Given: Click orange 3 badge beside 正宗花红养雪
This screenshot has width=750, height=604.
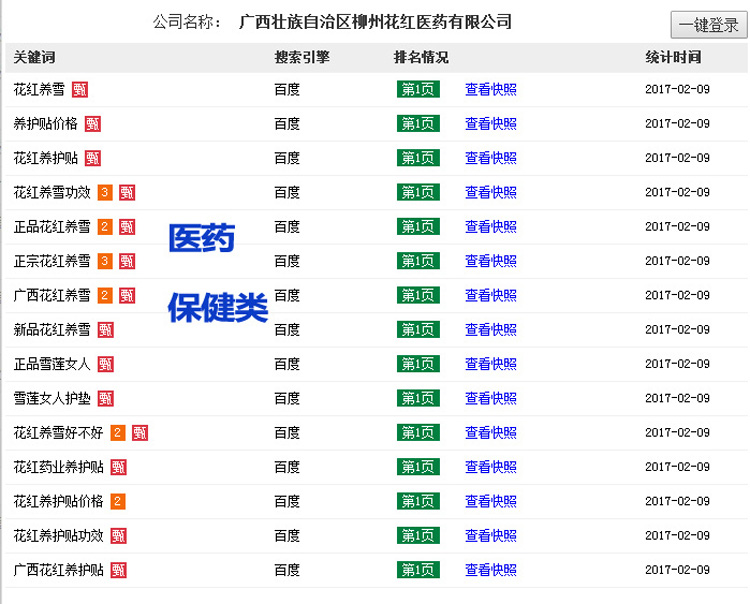Looking at the screenshot, I should tap(105, 261).
